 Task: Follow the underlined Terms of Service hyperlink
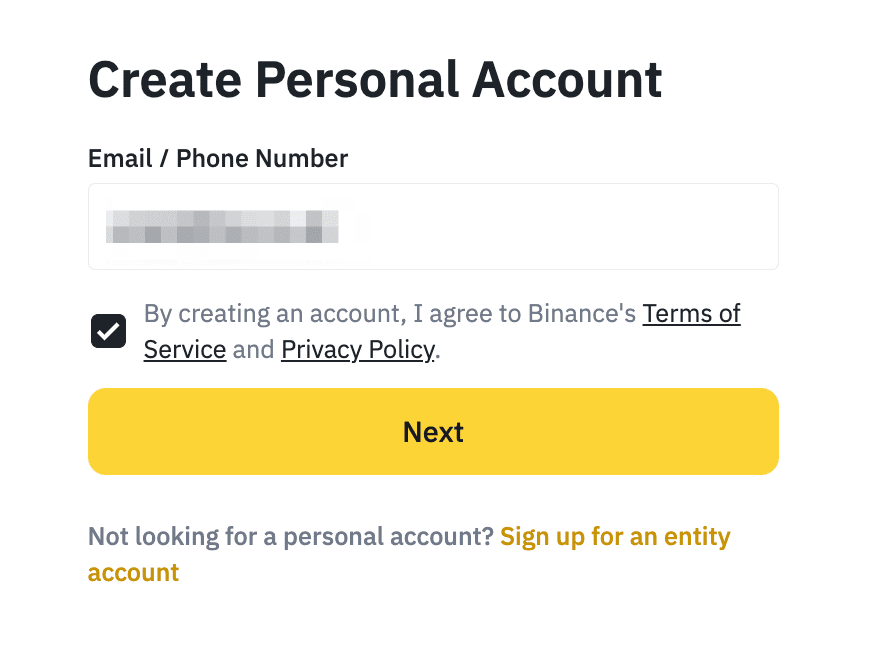(x=691, y=313)
